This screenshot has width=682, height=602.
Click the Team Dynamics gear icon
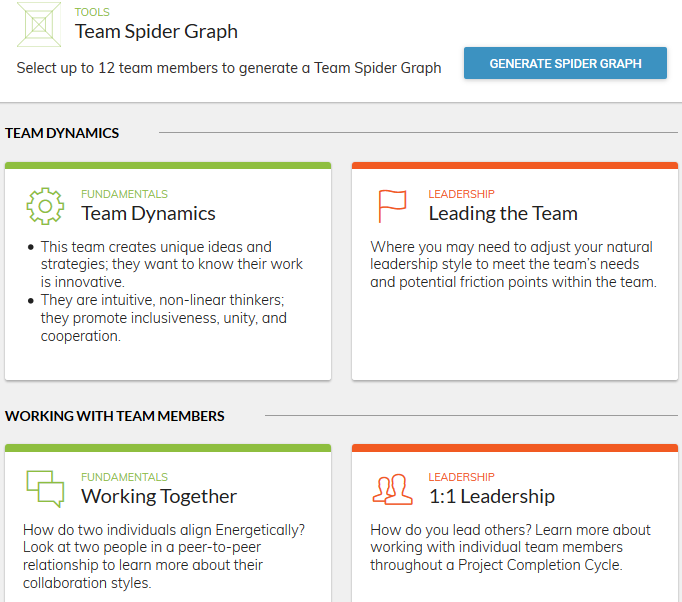(45, 206)
